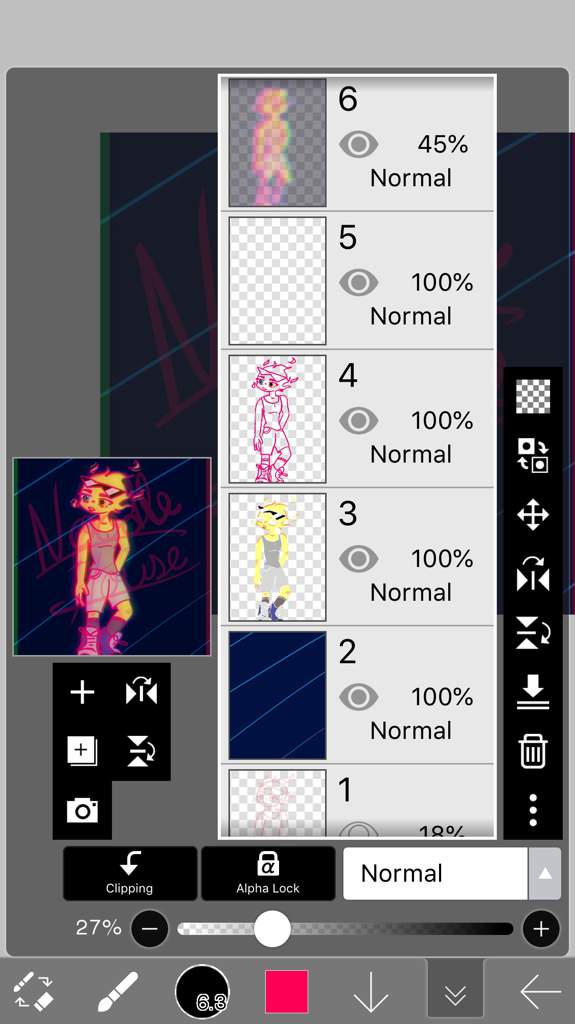The height and width of the screenshot is (1024, 575).
Task: Collapse the layers panel with double chevron
Action: [x=455, y=992]
